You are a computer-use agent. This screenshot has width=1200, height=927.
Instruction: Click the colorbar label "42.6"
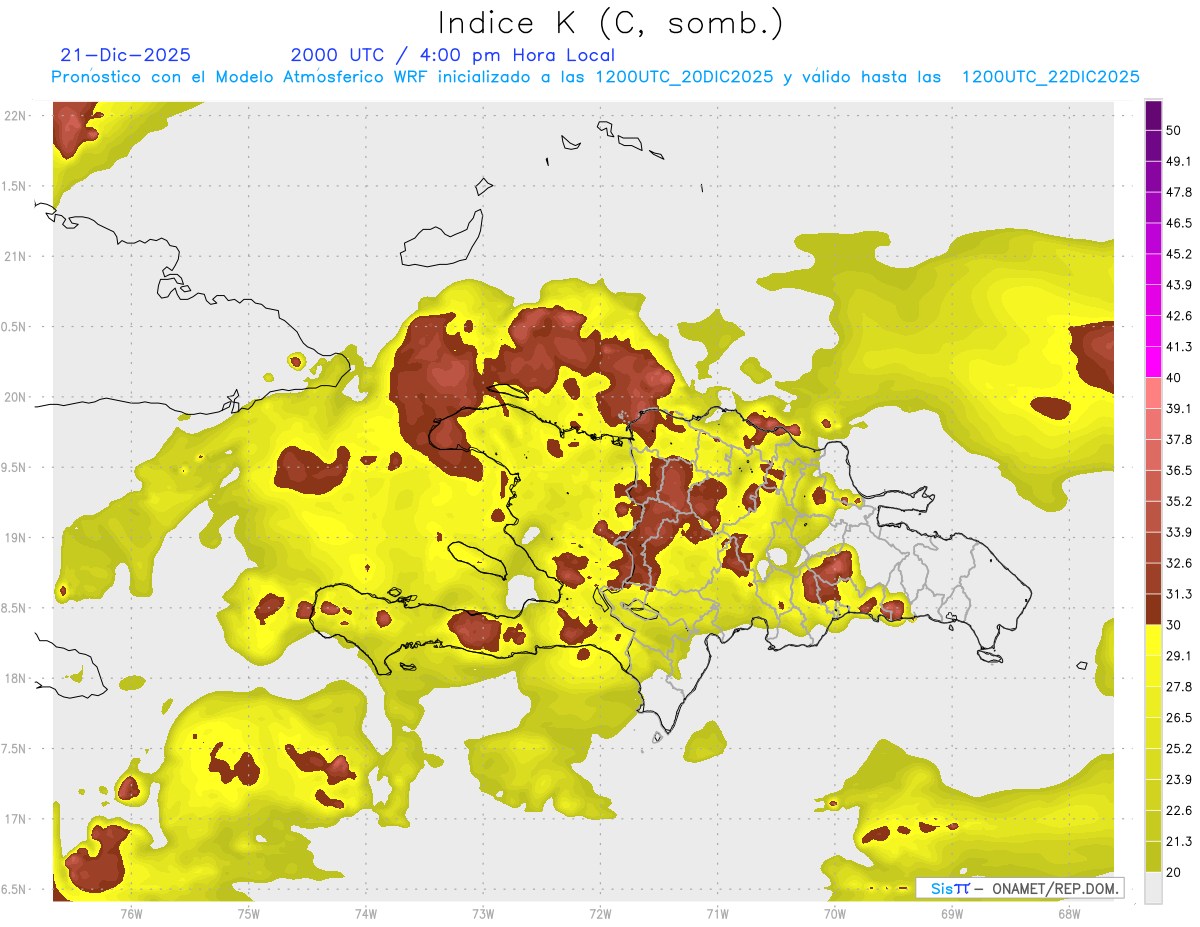pos(1179,316)
